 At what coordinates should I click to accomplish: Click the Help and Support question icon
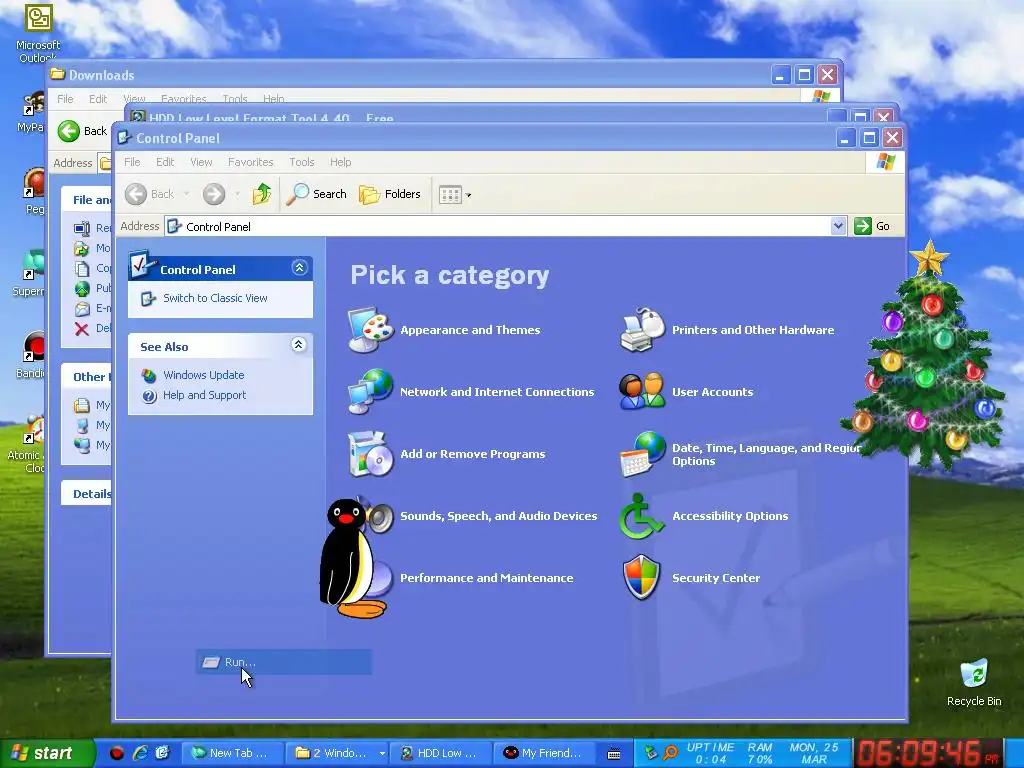click(x=150, y=396)
